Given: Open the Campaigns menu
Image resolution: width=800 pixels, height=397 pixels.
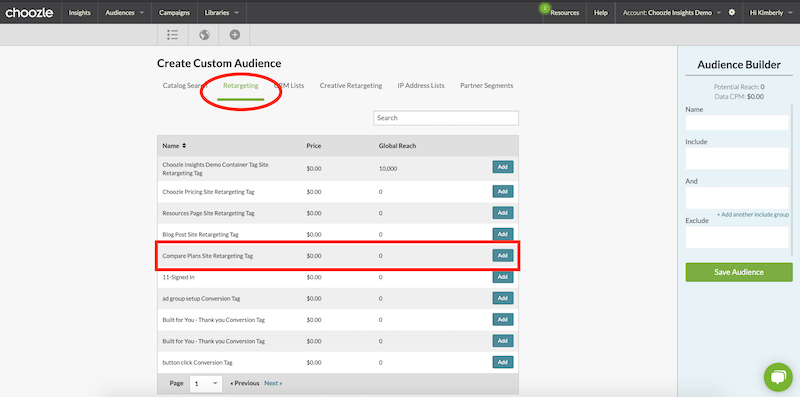Looking at the screenshot, I should point(174,13).
